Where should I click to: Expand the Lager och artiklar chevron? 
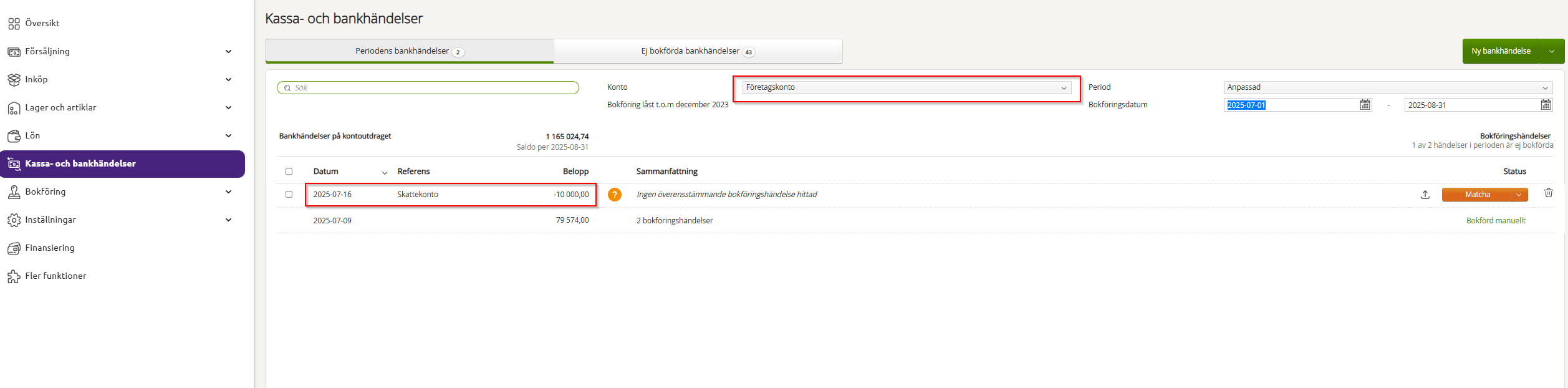(228, 108)
